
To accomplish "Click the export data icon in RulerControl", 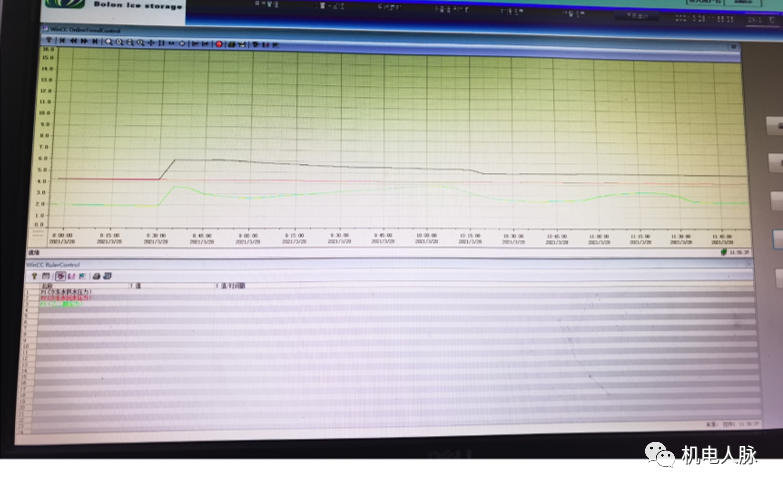I will 107,275.
